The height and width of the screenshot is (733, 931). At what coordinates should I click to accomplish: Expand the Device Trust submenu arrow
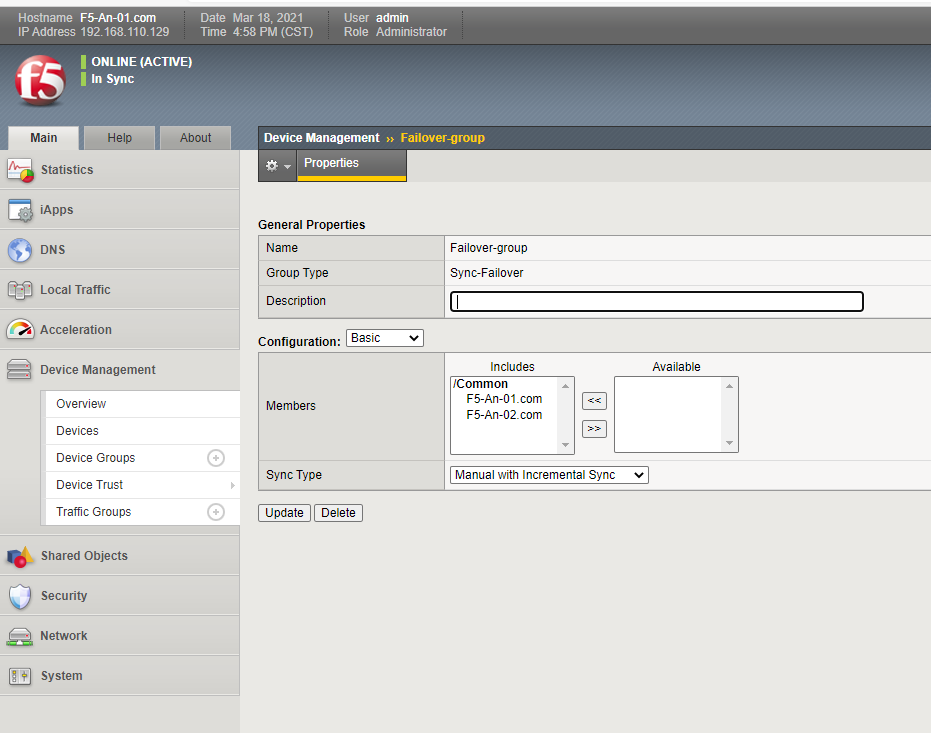pos(233,485)
